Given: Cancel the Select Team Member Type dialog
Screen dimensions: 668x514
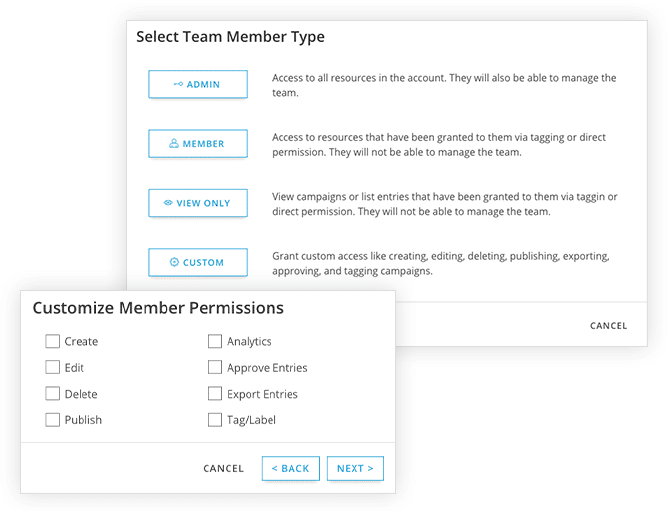Looking at the screenshot, I should tap(608, 326).
